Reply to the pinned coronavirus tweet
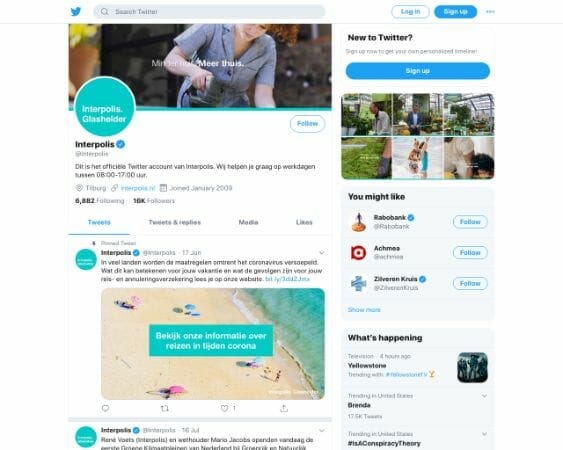 coord(105,408)
